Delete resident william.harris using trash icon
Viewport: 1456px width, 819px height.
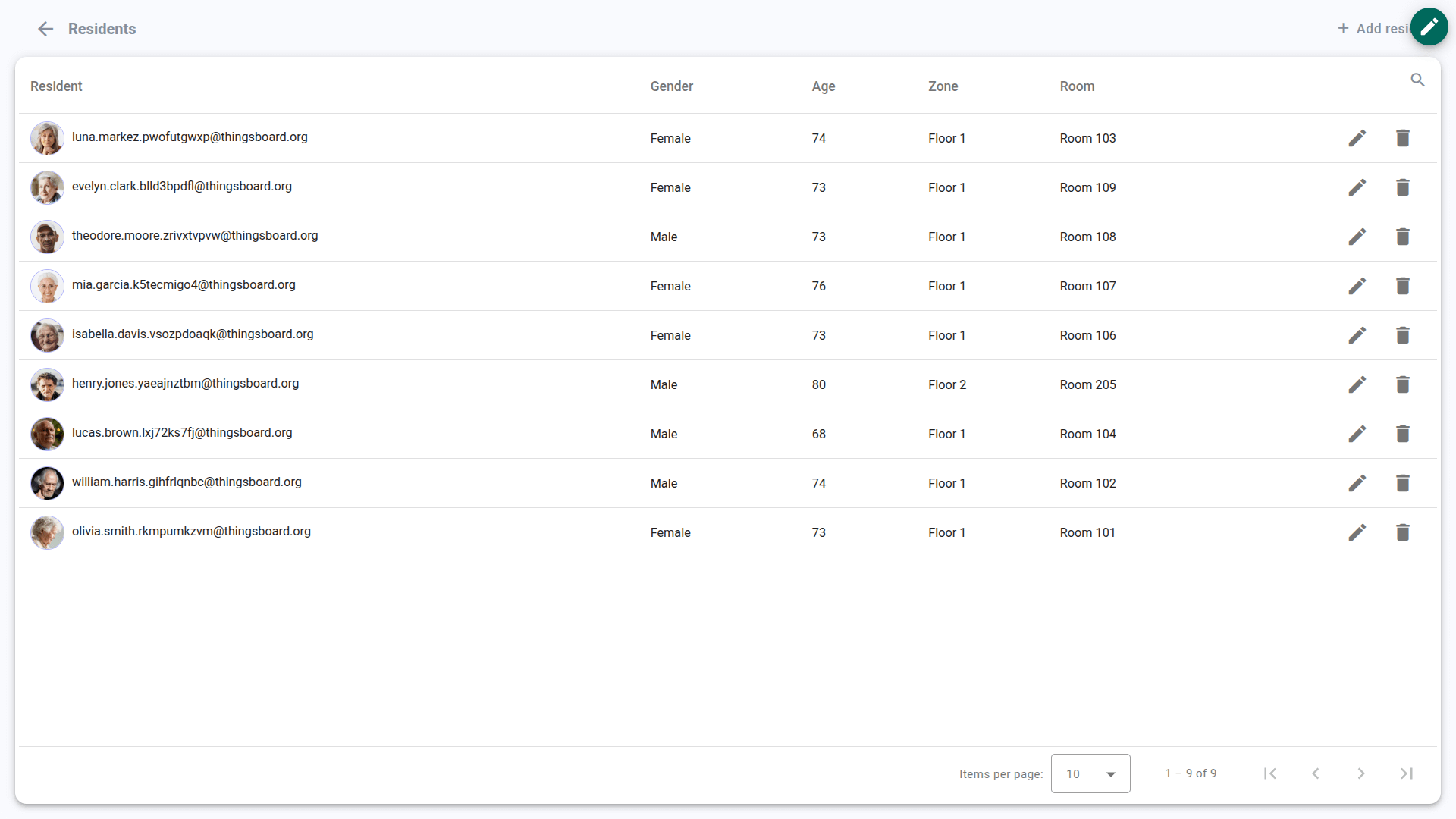click(x=1402, y=483)
